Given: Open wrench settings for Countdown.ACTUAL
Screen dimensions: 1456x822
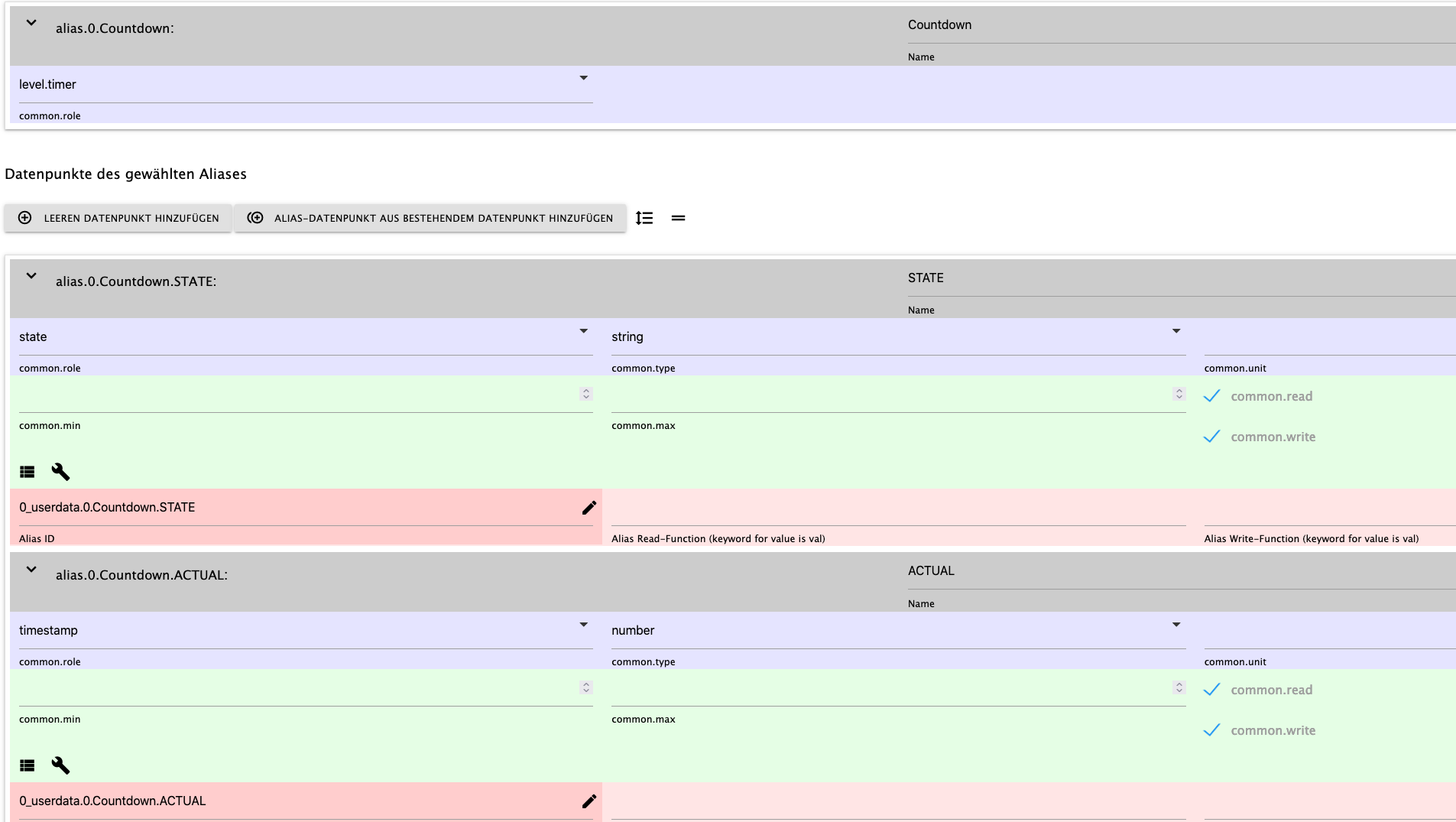Looking at the screenshot, I should pyautogui.click(x=60, y=765).
